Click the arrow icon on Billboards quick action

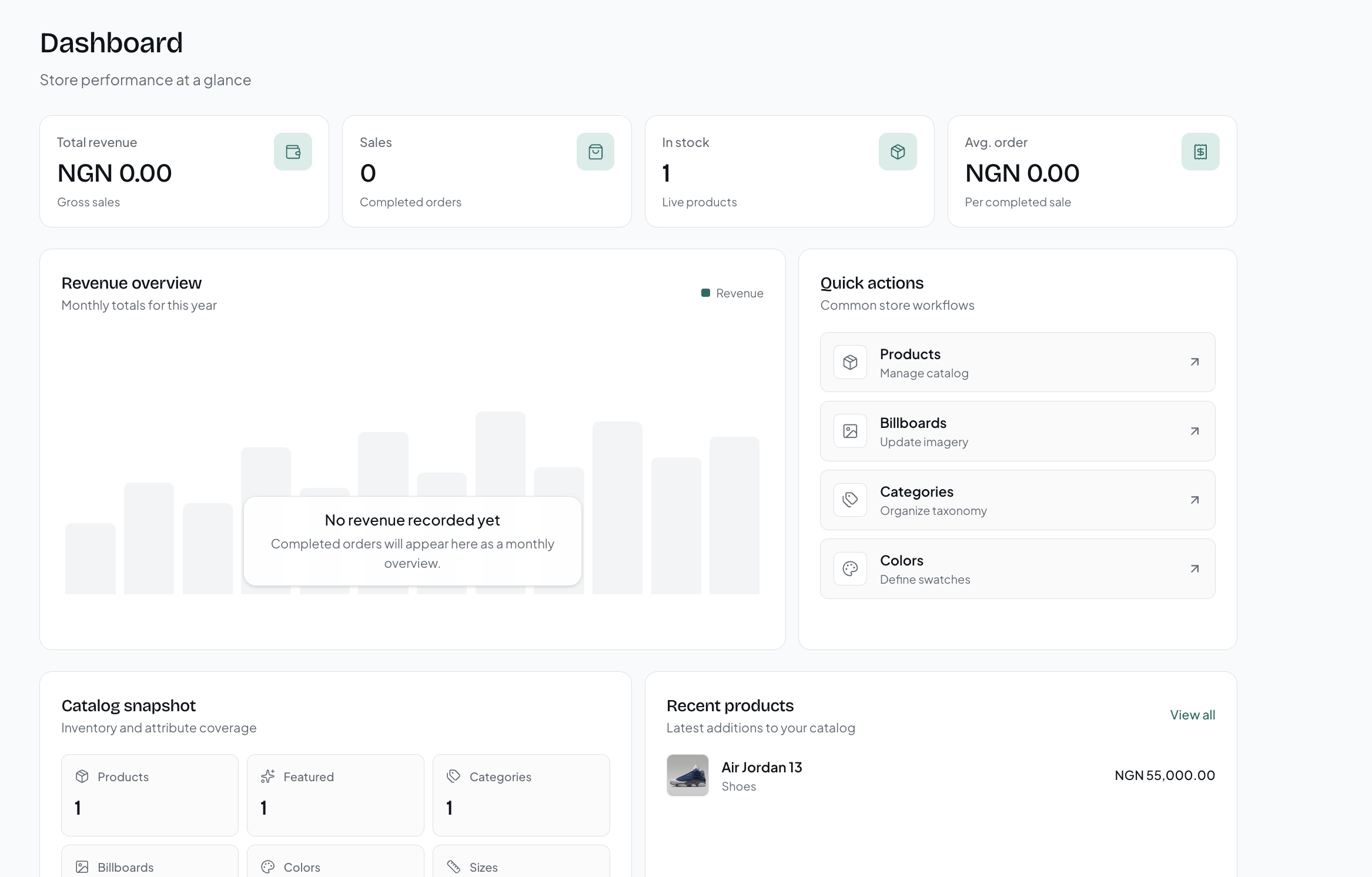(1194, 431)
